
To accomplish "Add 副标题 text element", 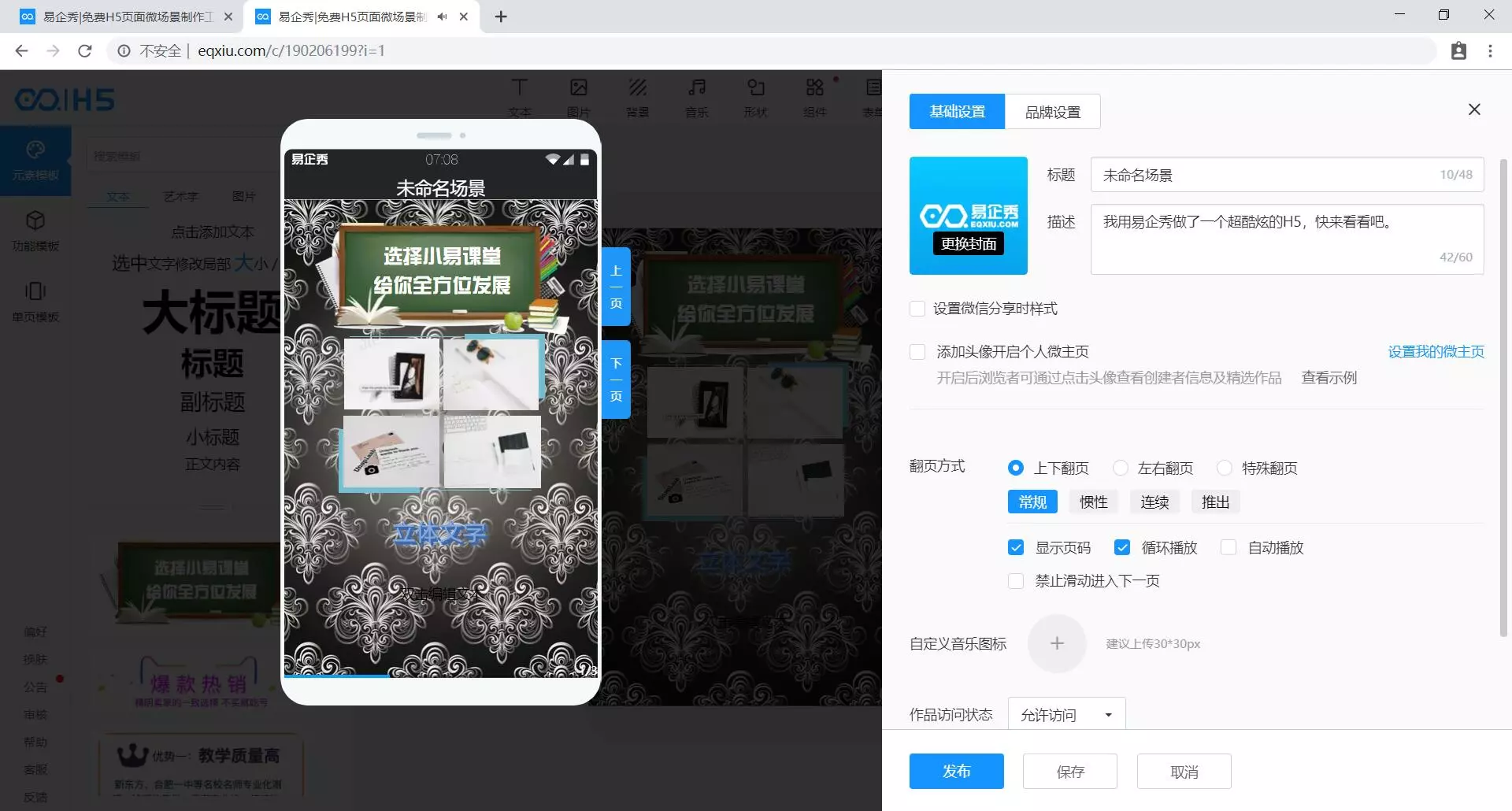I will [x=213, y=402].
